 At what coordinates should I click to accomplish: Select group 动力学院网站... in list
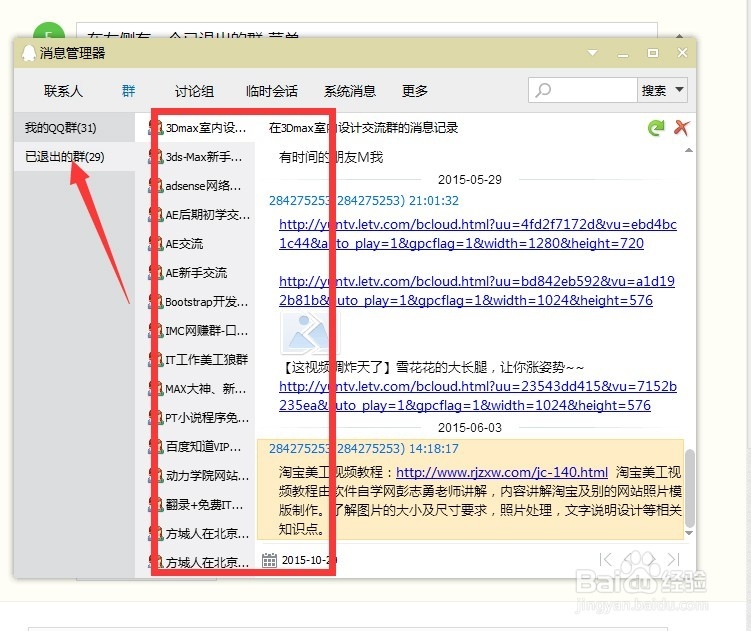coord(200,475)
